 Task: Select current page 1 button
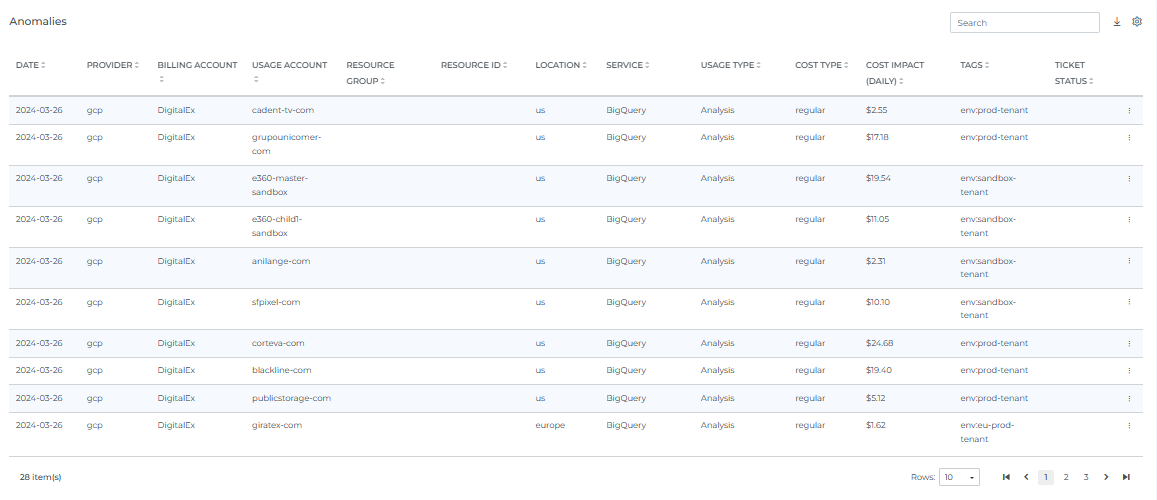click(x=1046, y=477)
